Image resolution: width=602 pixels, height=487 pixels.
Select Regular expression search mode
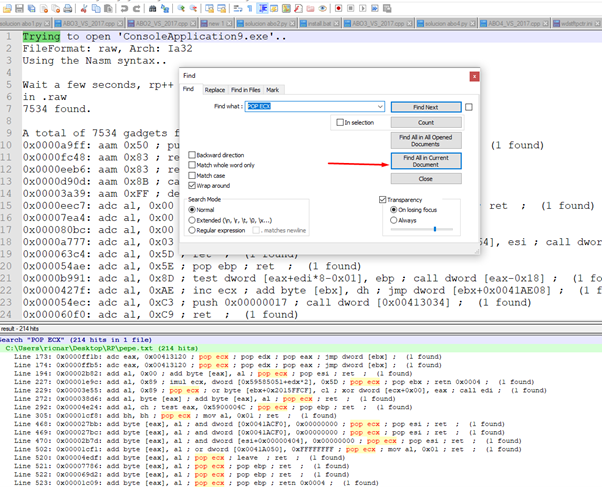[192, 230]
